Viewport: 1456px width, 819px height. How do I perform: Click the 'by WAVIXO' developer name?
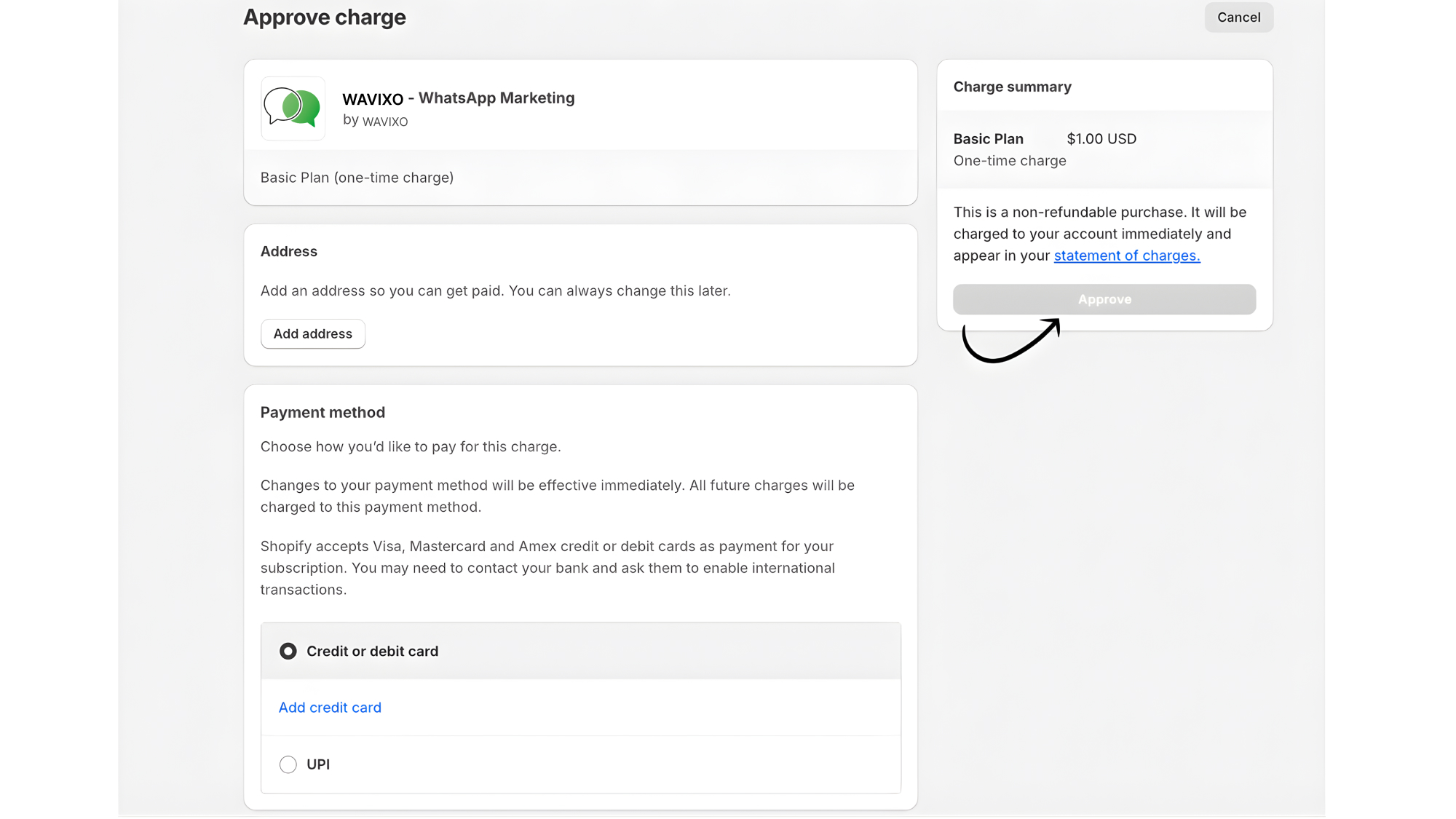tap(376, 121)
